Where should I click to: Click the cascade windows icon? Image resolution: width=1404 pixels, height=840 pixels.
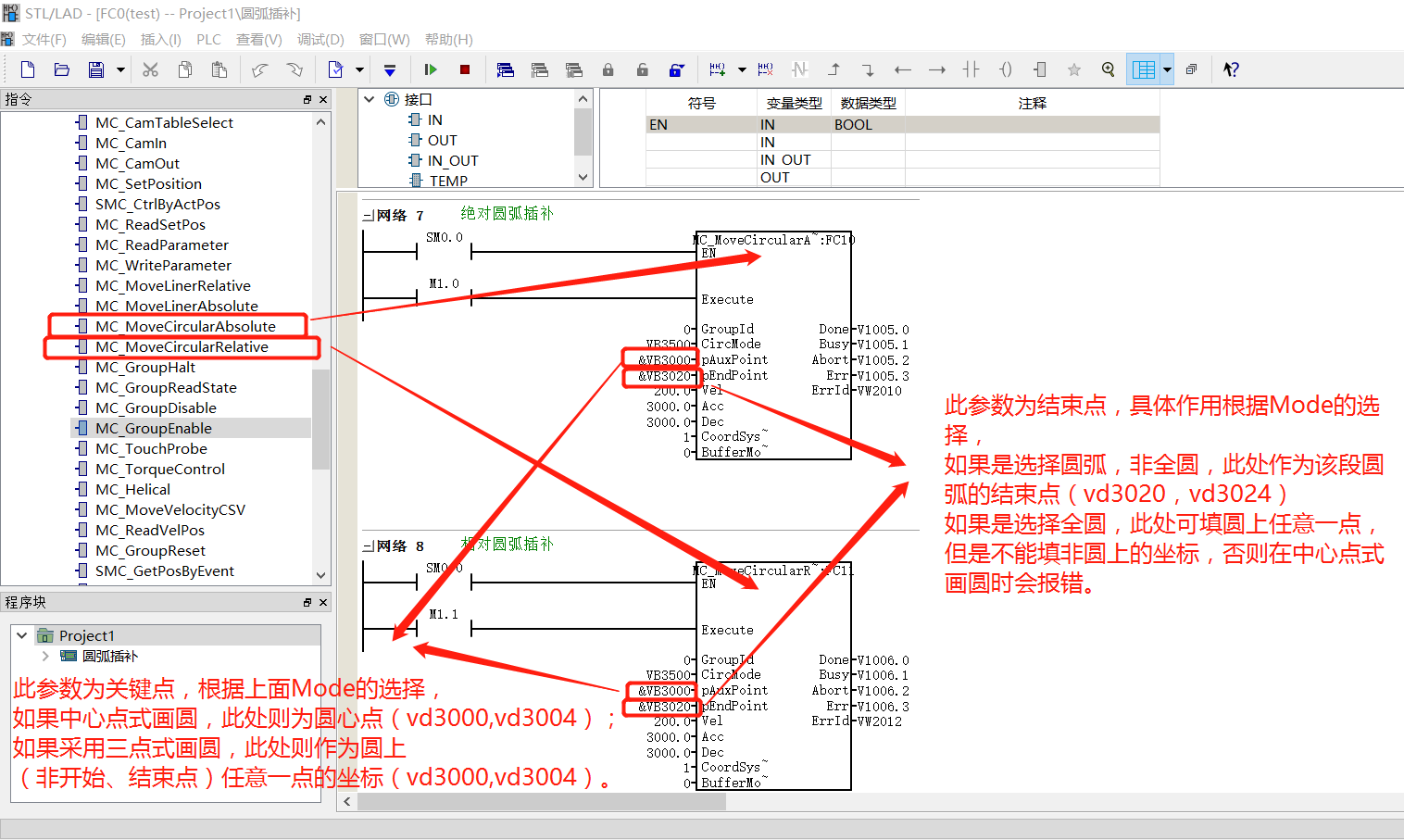click(x=1192, y=69)
